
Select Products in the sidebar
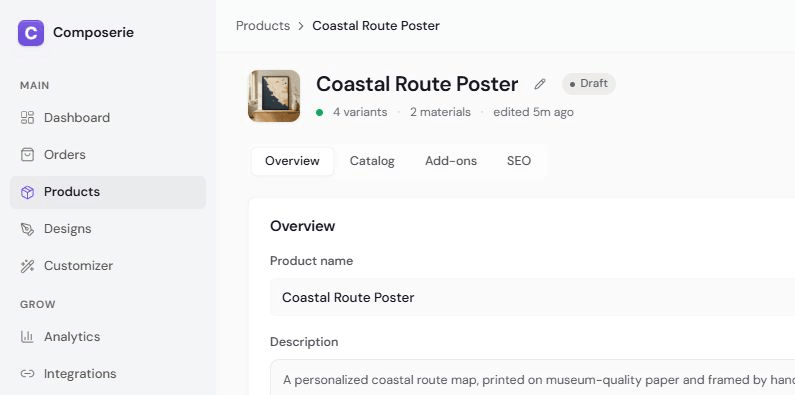(108, 192)
